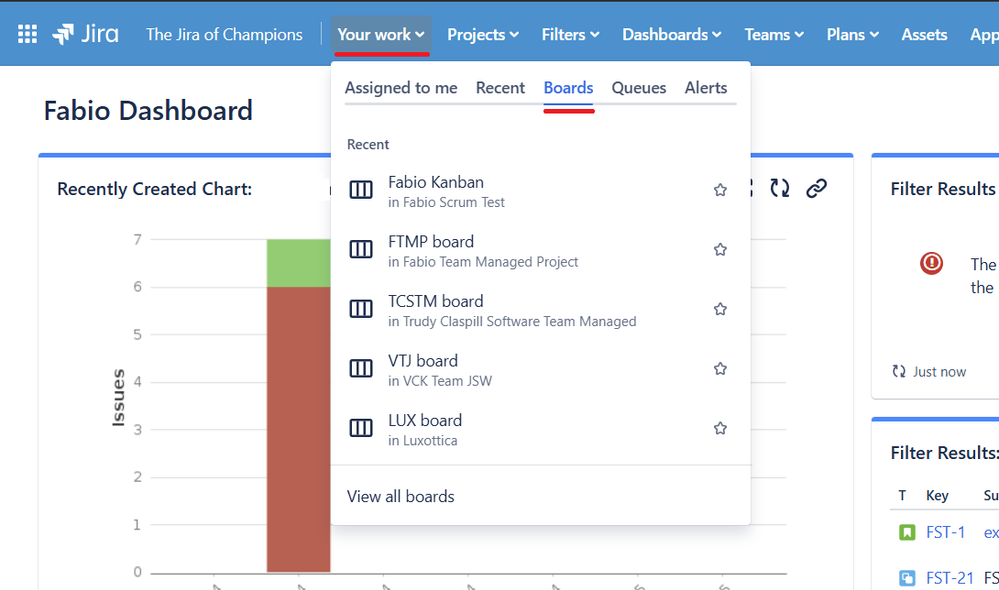Click the Jira logo
Viewport: 999px width, 590px height.
[85, 34]
